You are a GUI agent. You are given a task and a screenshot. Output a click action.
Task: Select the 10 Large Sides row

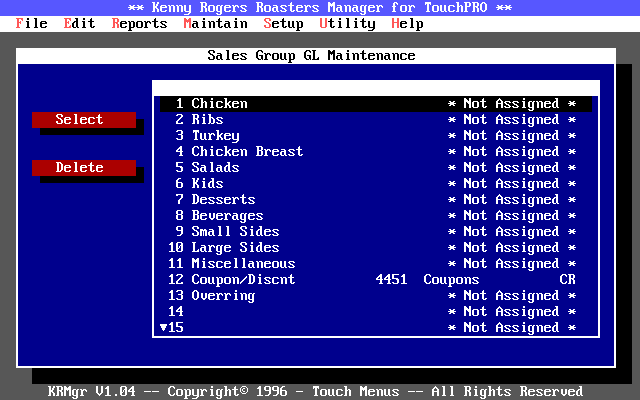coord(376,248)
